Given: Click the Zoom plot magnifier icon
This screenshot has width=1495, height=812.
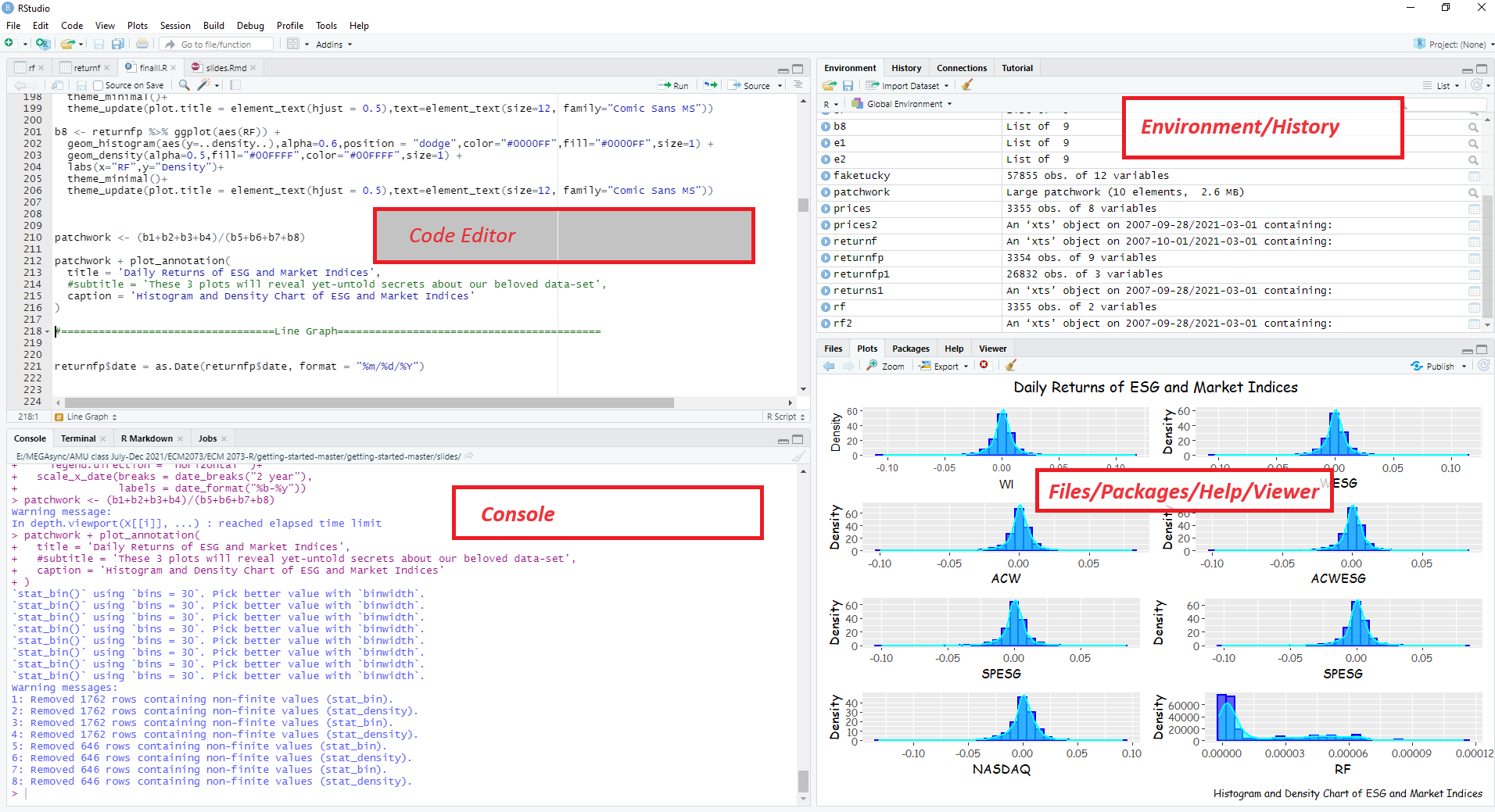Looking at the screenshot, I should (885, 366).
